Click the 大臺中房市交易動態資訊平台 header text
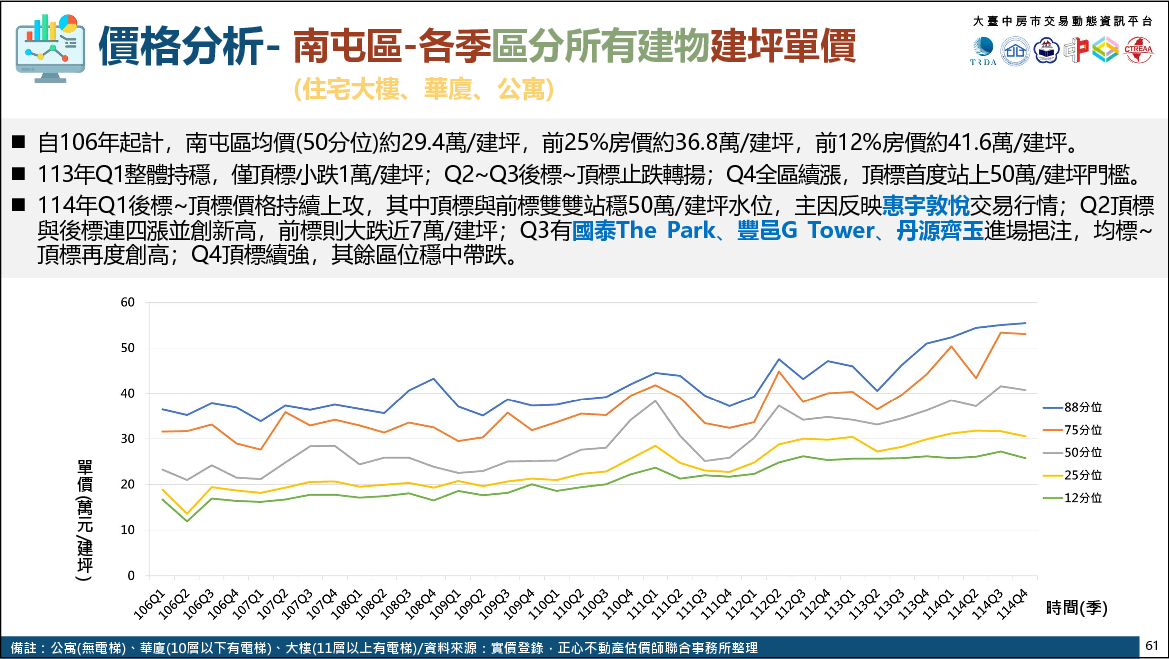 [1062, 21]
